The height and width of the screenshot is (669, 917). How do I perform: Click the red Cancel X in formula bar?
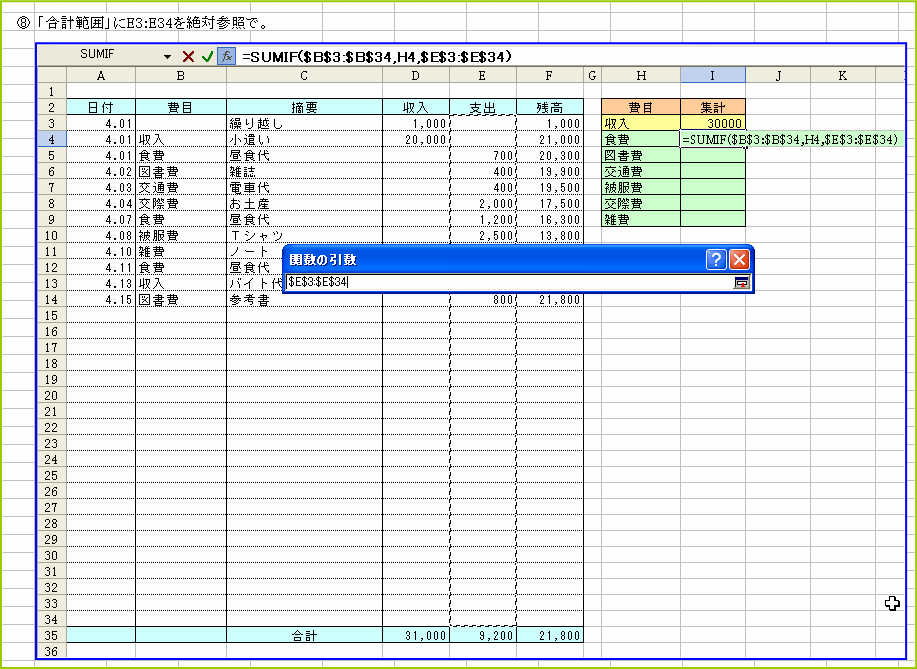tap(188, 57)
